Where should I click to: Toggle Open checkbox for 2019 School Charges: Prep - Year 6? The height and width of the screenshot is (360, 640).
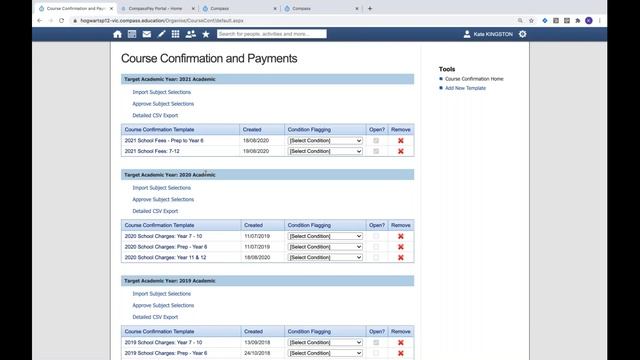coord(376,353)
